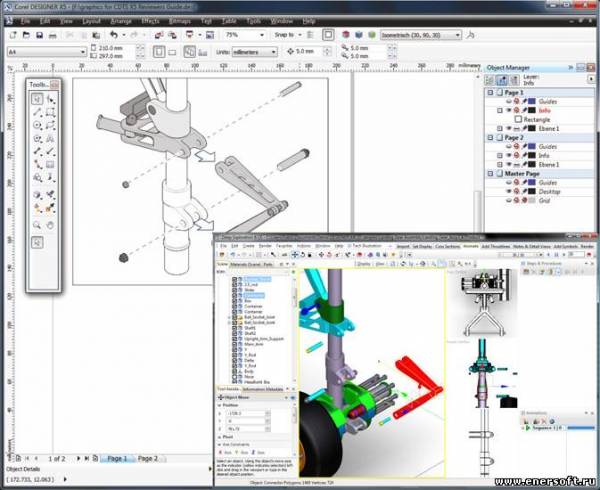Screen dimensions: 600x490
Task: Click the gray color swatch of Grid layer
Action: point(532,200)
